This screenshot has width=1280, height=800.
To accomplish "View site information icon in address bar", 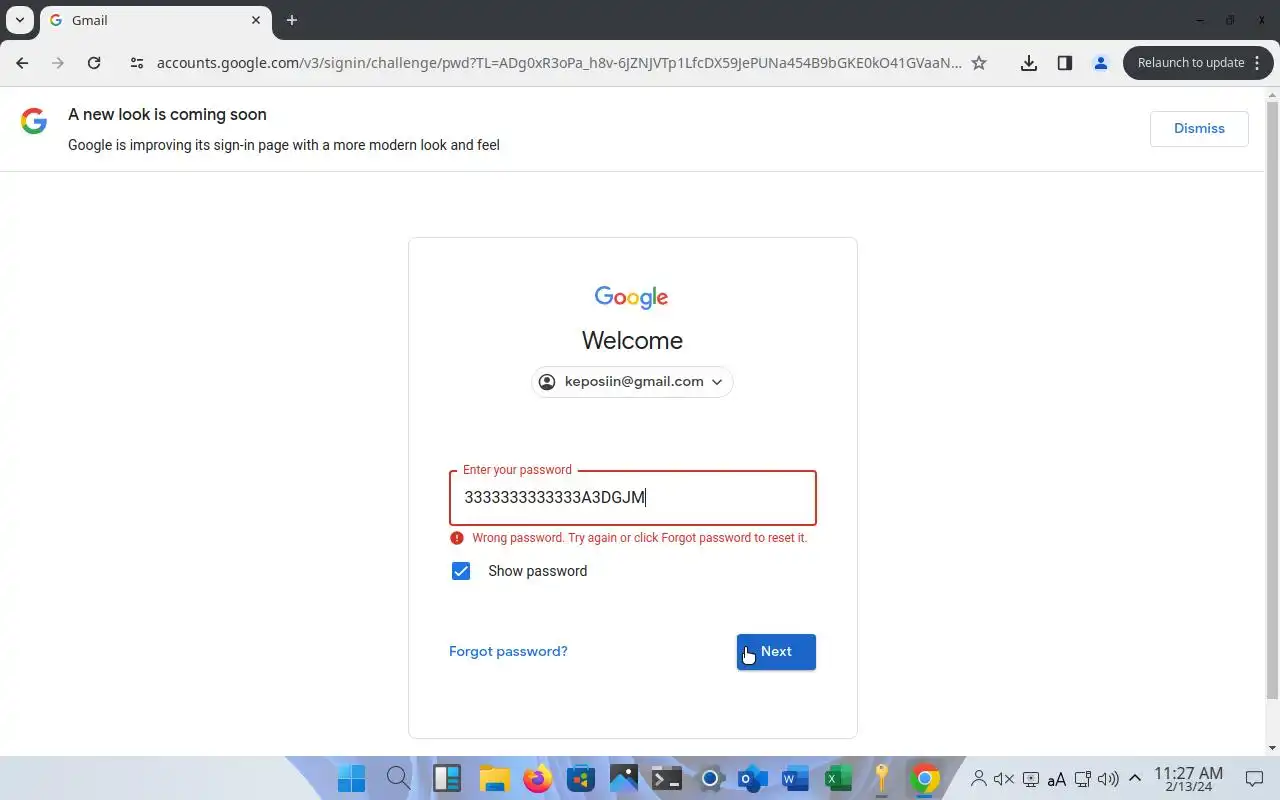I will 137,63.
